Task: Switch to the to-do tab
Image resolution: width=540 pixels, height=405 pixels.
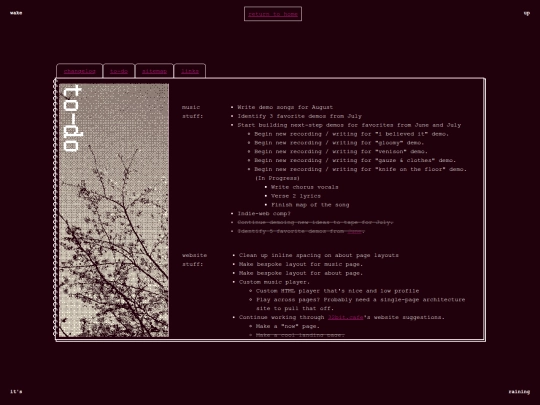Action: coord(119,71)
